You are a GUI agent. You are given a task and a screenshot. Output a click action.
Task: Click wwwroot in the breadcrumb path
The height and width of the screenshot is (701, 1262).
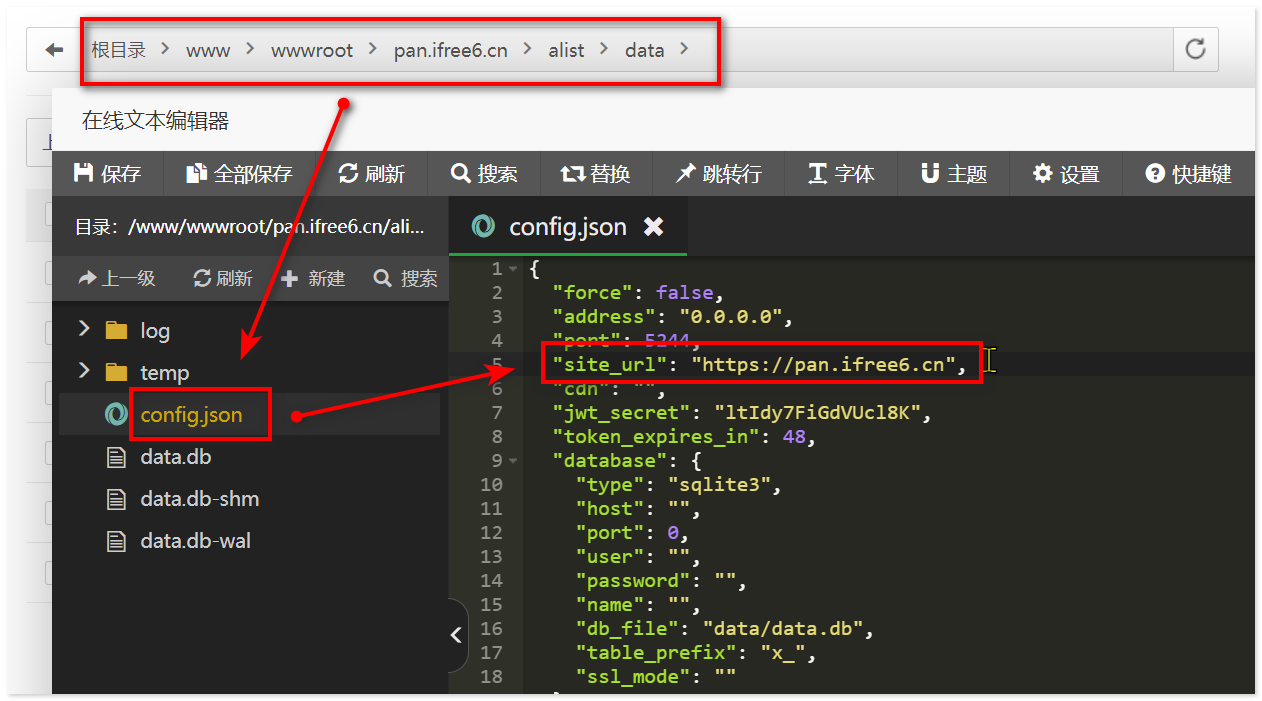click(311, 50)
